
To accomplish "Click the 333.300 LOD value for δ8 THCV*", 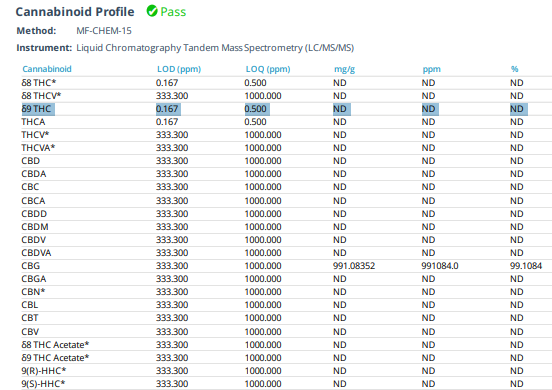I will point(172,96).
